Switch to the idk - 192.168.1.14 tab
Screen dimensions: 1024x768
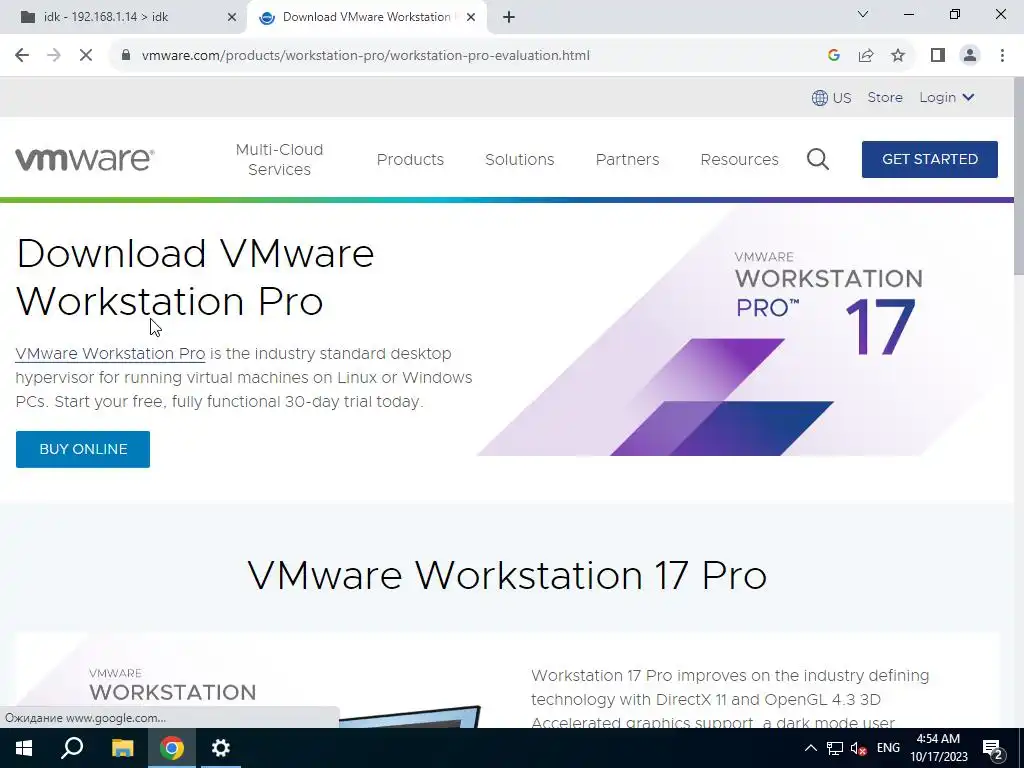123,17
